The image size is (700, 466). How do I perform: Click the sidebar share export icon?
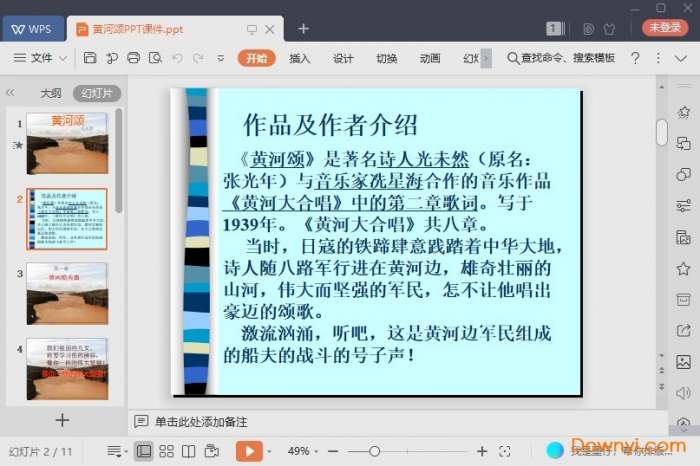coord(683,330)
